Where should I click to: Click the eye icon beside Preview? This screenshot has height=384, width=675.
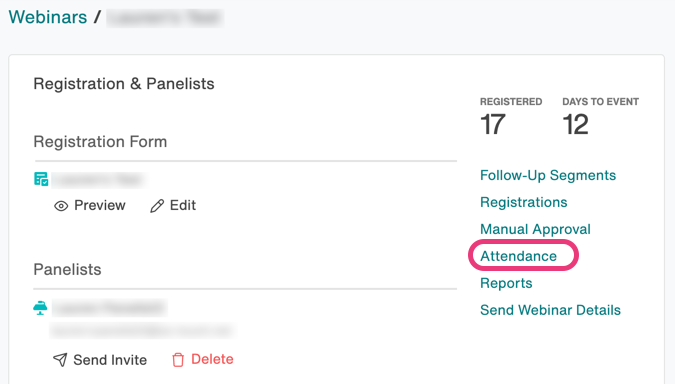(61, 206)
